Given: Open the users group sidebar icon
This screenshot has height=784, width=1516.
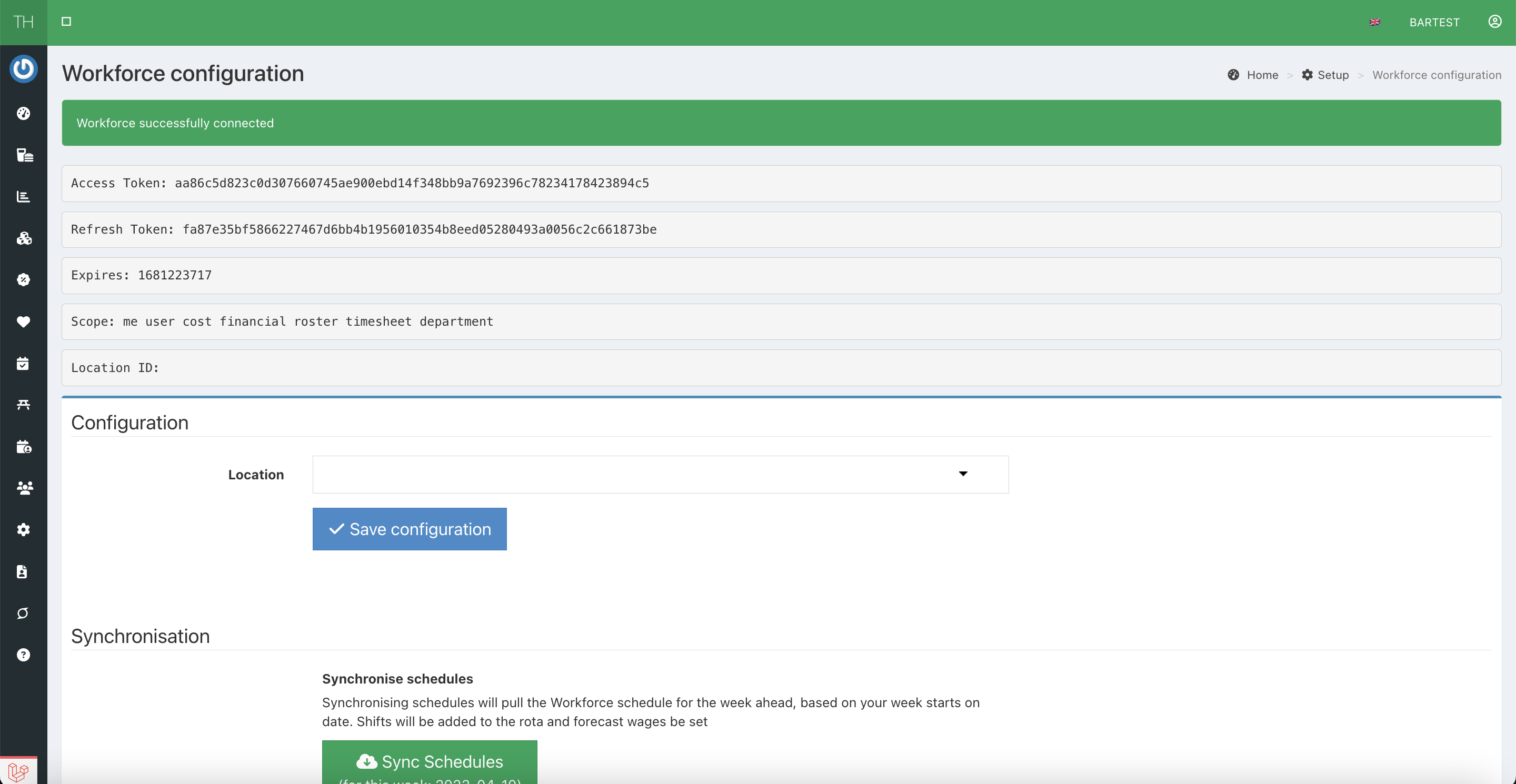Looking at the screenshot, I should click(24, 488).
